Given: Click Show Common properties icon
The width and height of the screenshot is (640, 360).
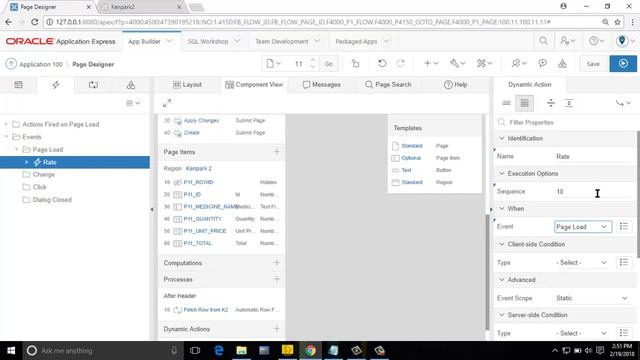Looking at the screenshot, I should (506, 103).
